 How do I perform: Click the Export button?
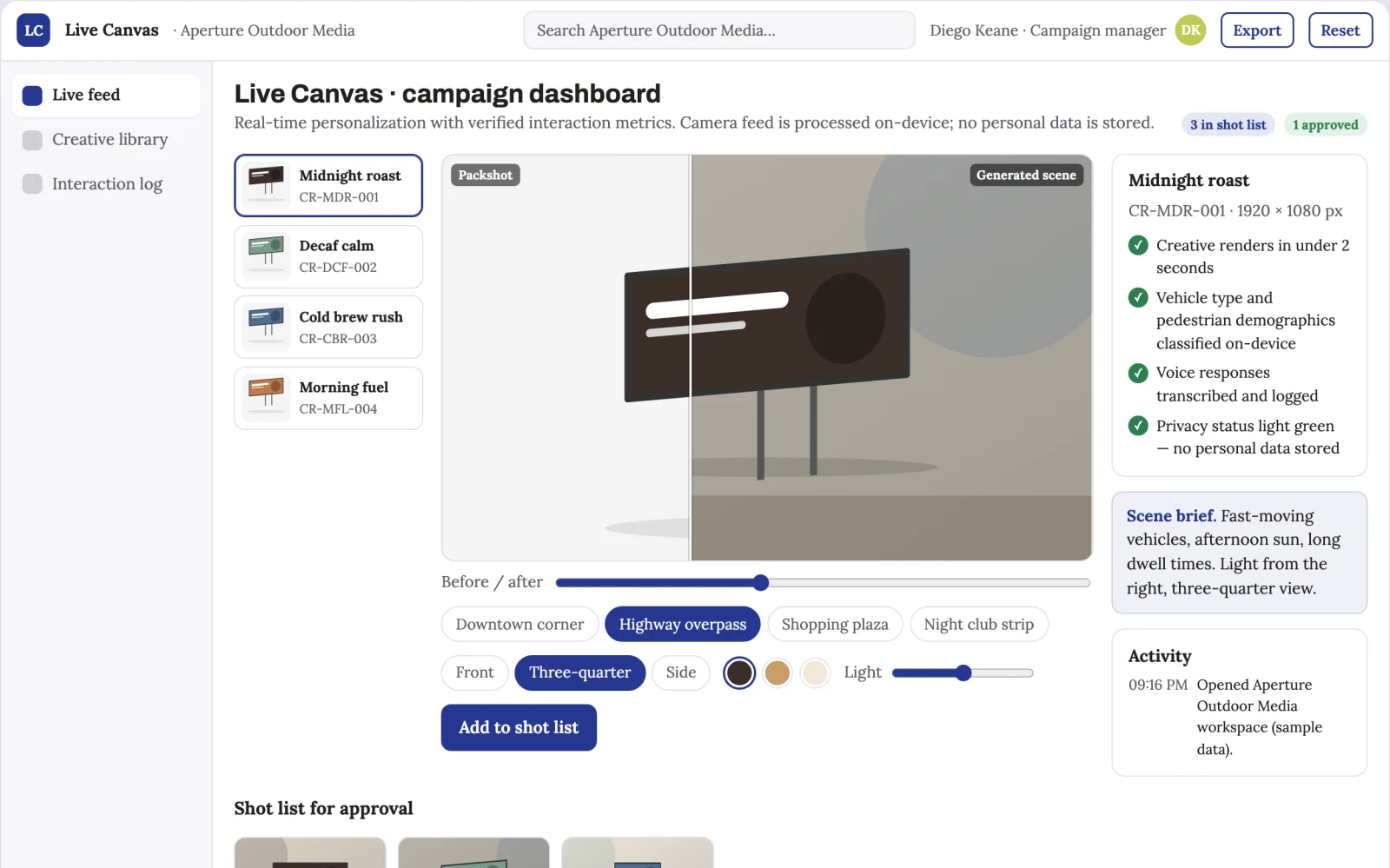coord(1257,30)
